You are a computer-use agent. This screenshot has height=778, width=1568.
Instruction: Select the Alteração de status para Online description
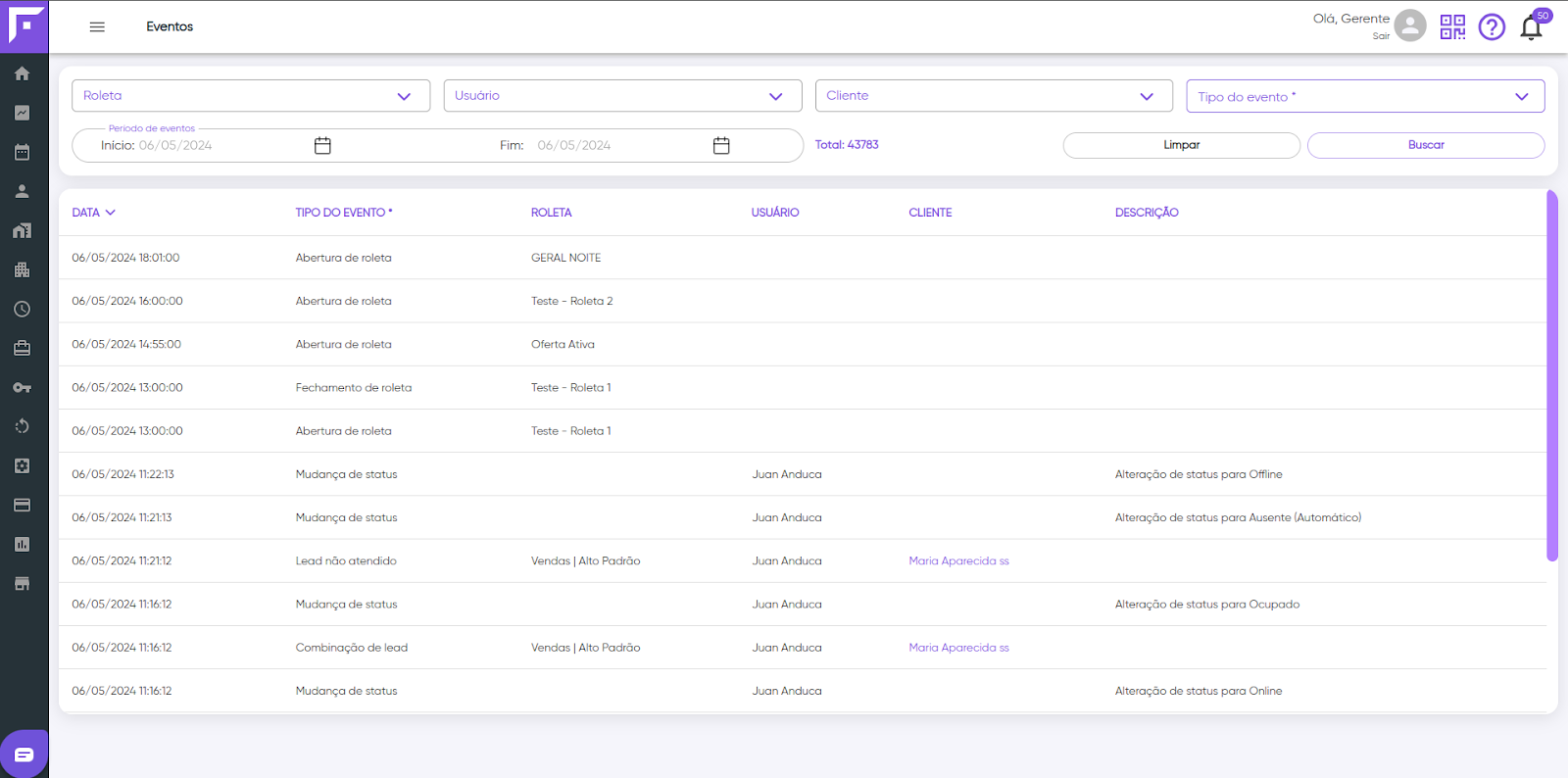click(1199, 691)
